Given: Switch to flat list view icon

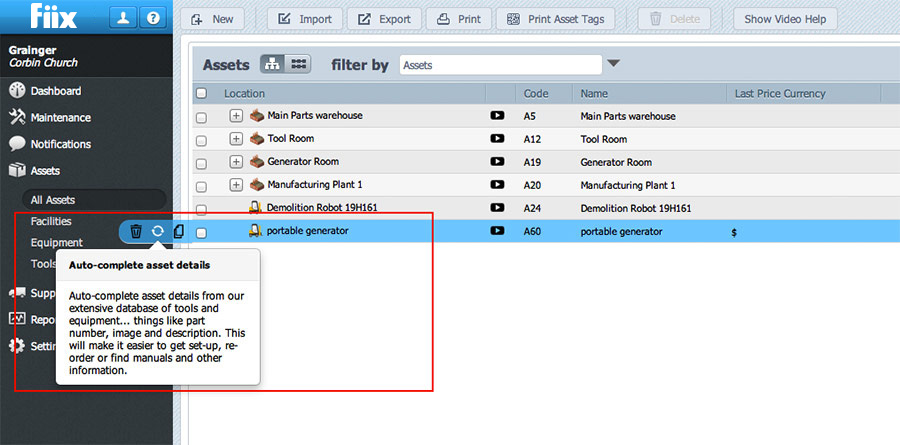Looking at the screenshot, I should [x=298, y=64].
